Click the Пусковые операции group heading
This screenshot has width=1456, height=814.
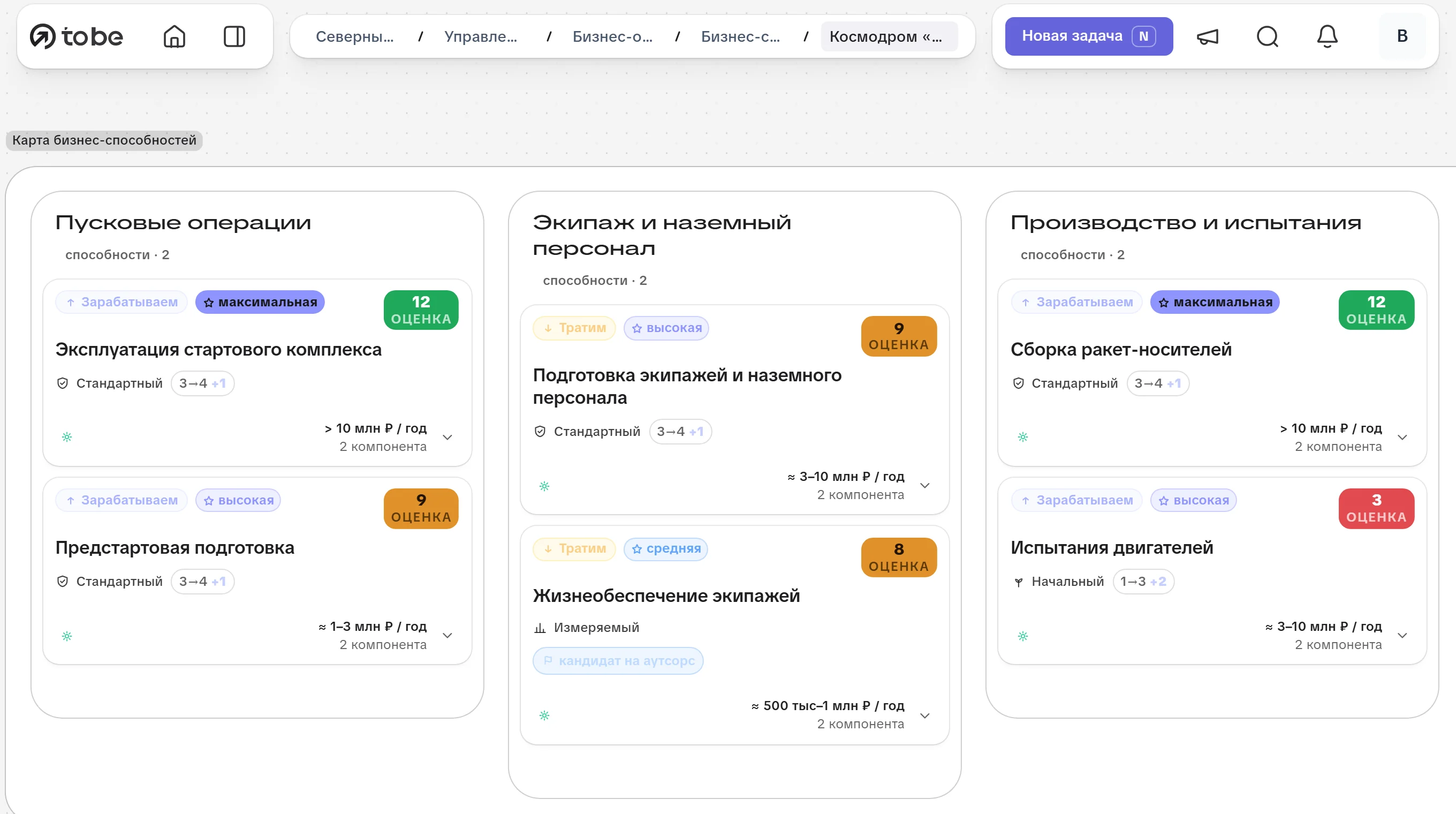183,223
